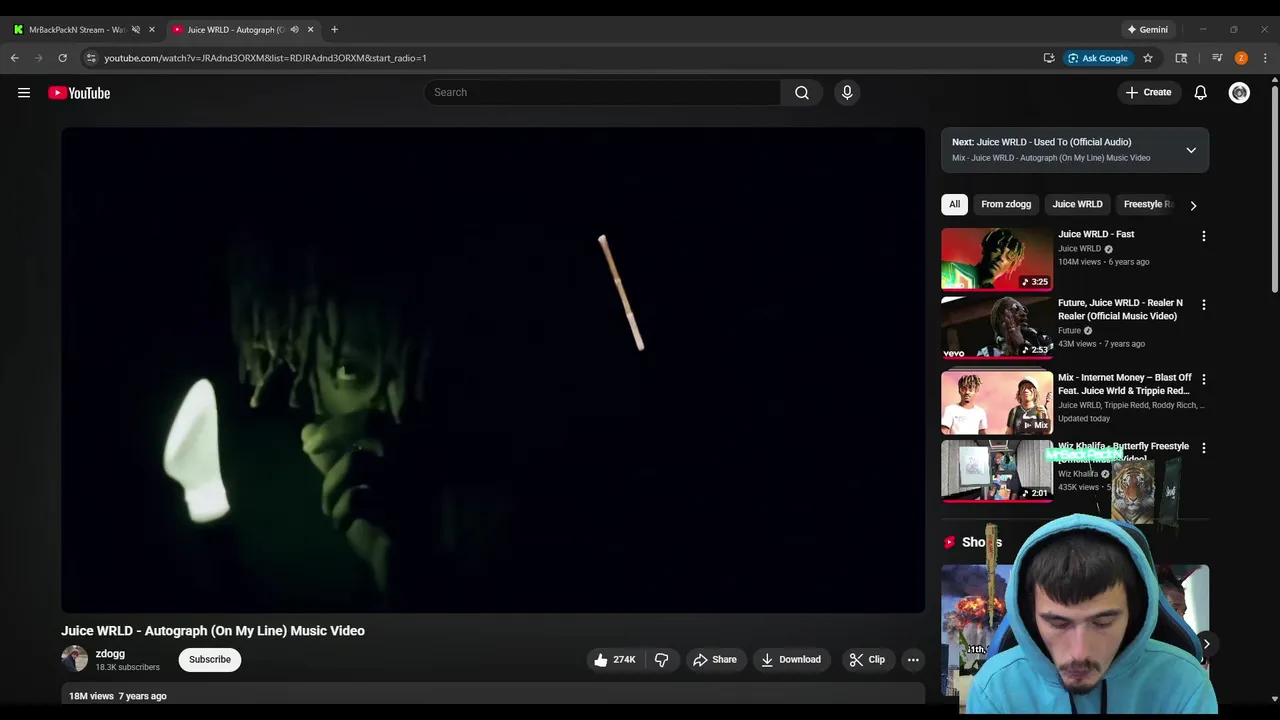
Task: Open Future, Juice WRLD - Realer N Realer title
Action: click(1120, 309)
